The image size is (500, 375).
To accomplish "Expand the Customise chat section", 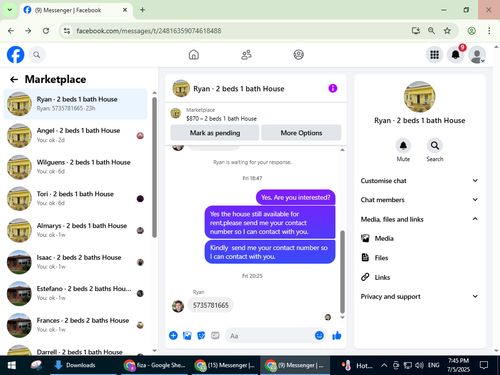I will 419,181.
